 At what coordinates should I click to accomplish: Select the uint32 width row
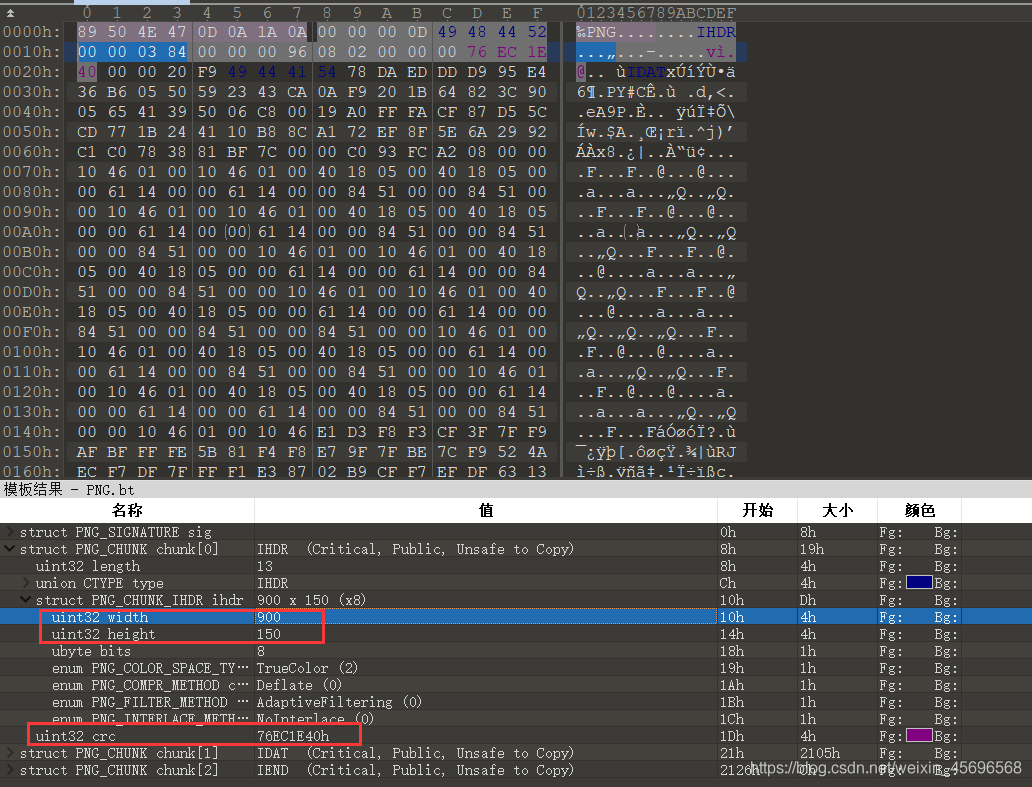tap(99, 617)
